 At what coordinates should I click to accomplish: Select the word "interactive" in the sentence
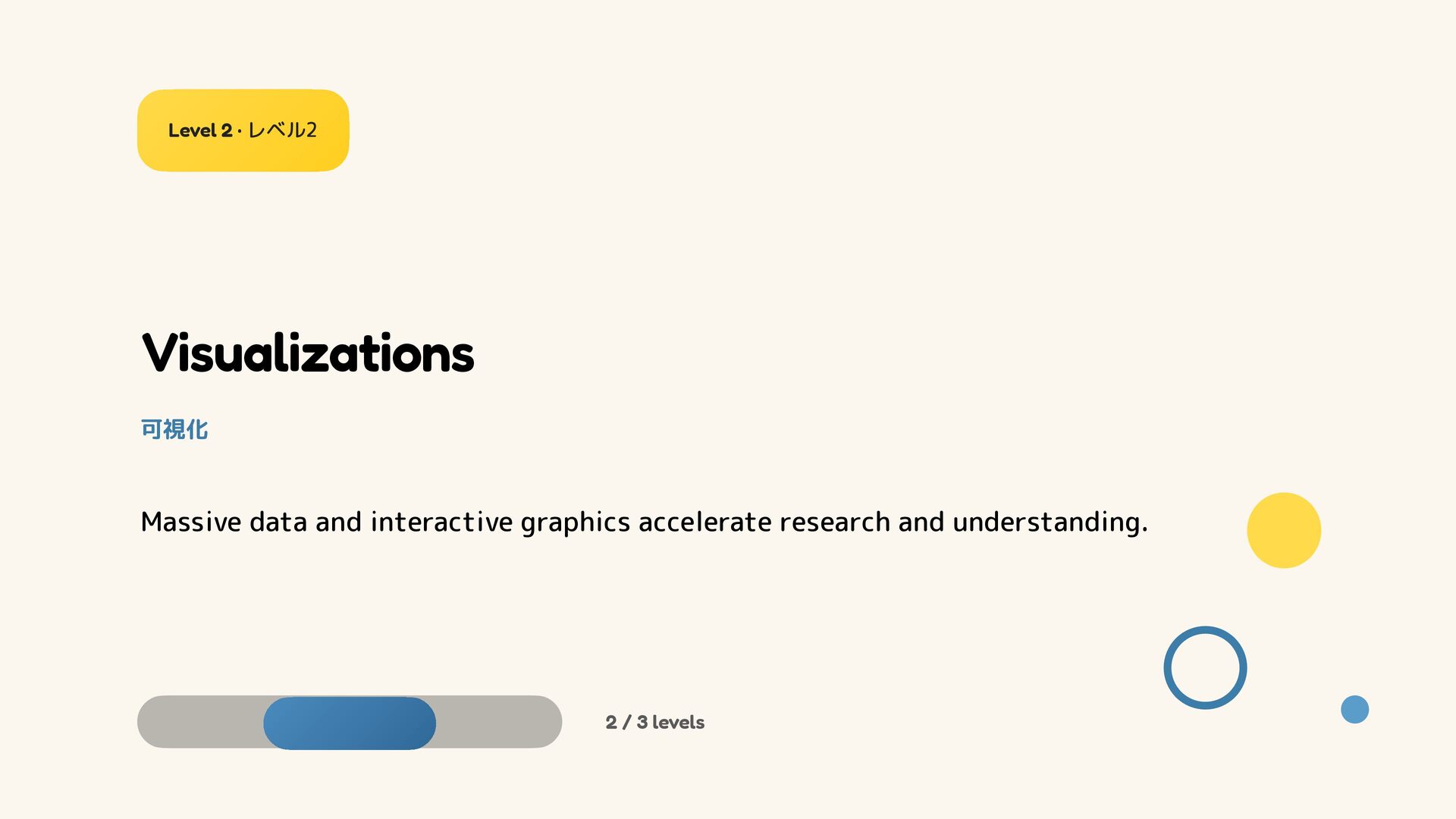(441, 522)
